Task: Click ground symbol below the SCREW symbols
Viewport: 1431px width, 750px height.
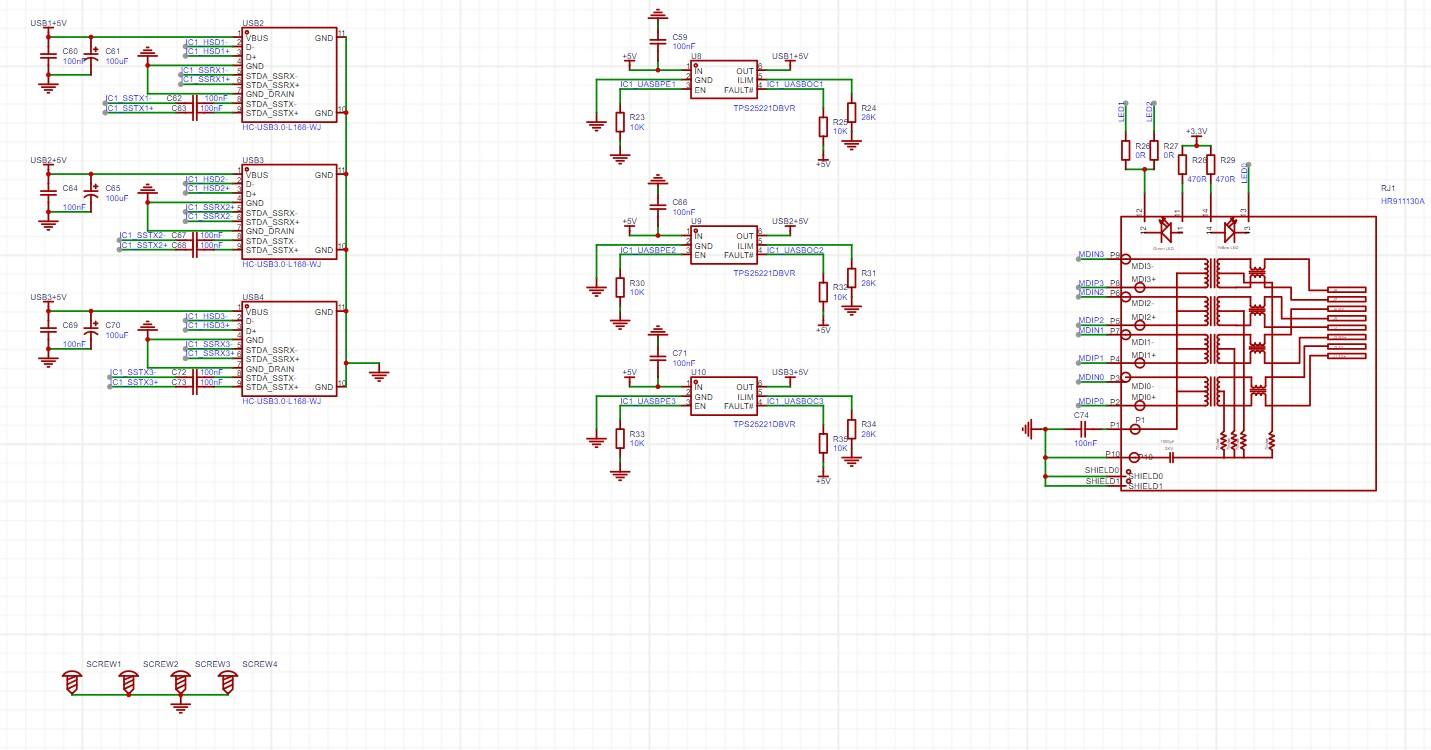Action: click(x=180, y=707)
